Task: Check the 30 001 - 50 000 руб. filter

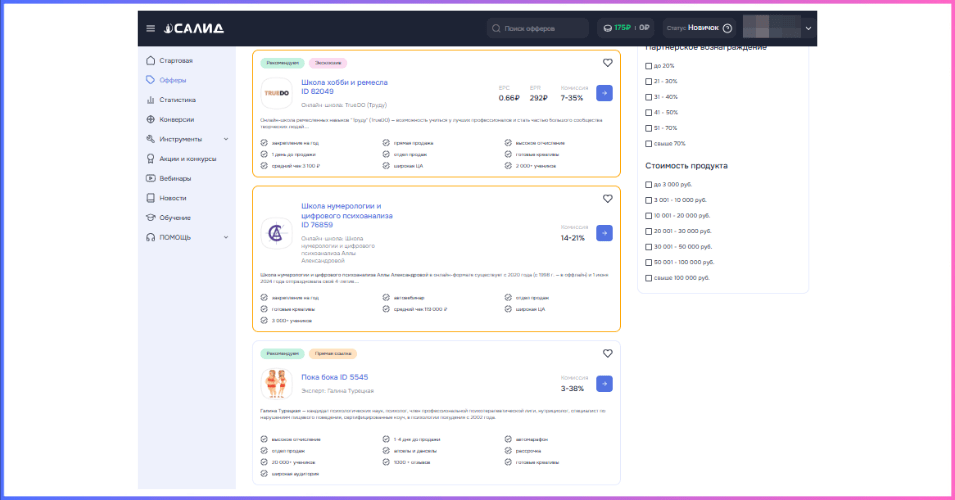Action: point(648,247)
